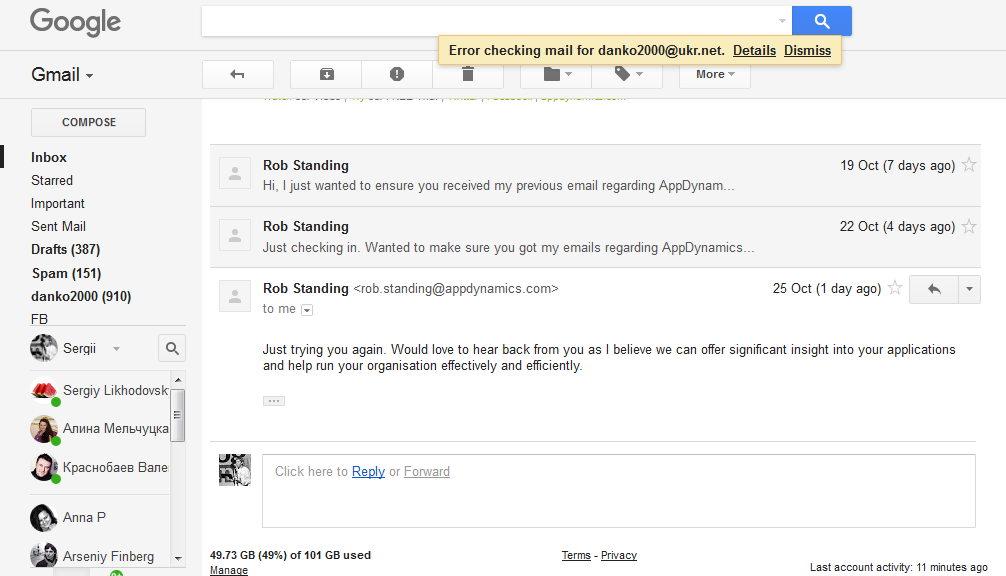The image size is (1006, 576).
Task: Show trimmed content ellipsis button
Action: pyautogui.click(x=273, y=401)
